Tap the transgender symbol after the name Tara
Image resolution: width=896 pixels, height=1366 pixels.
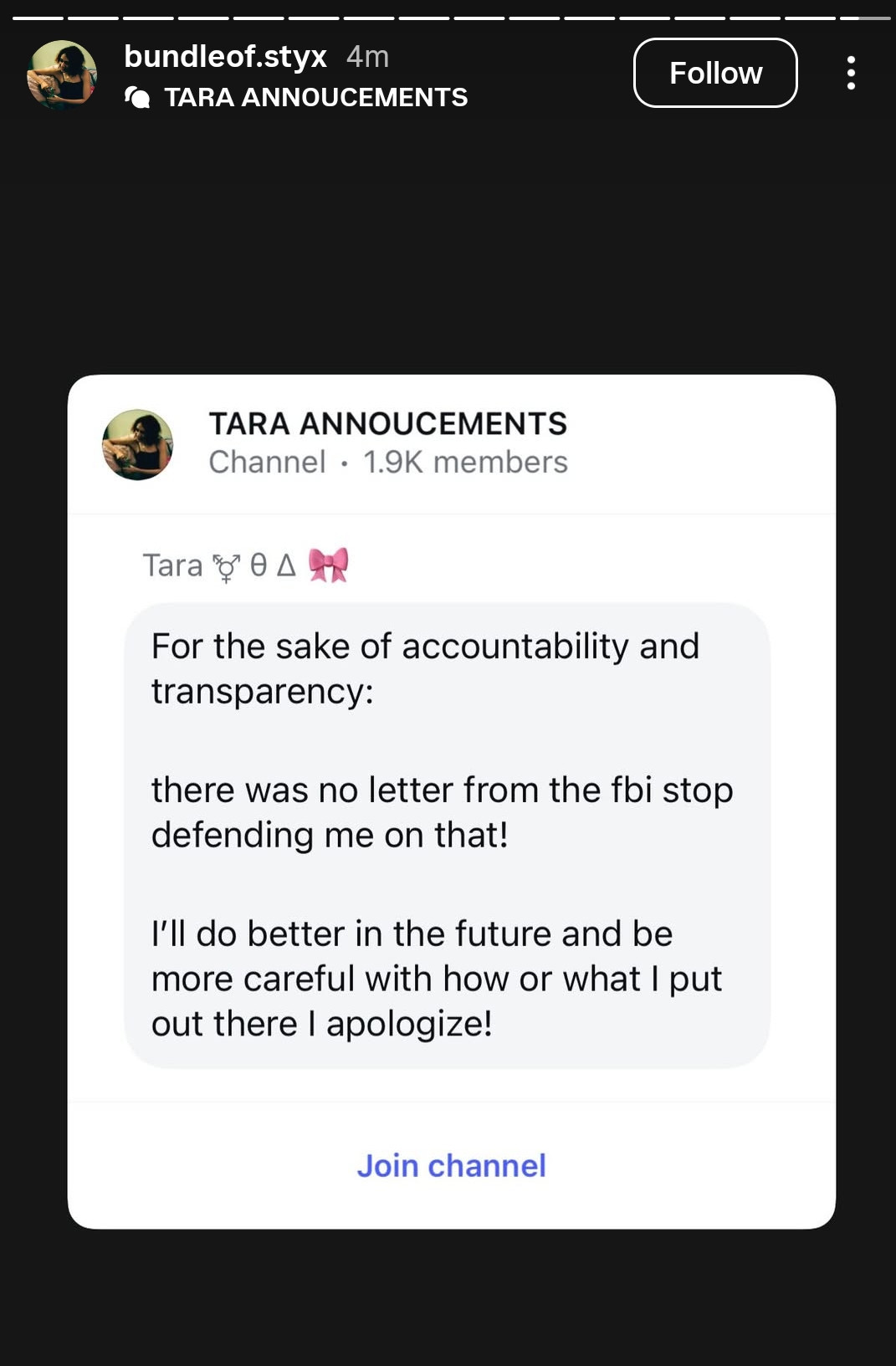(x=226, y=567)
